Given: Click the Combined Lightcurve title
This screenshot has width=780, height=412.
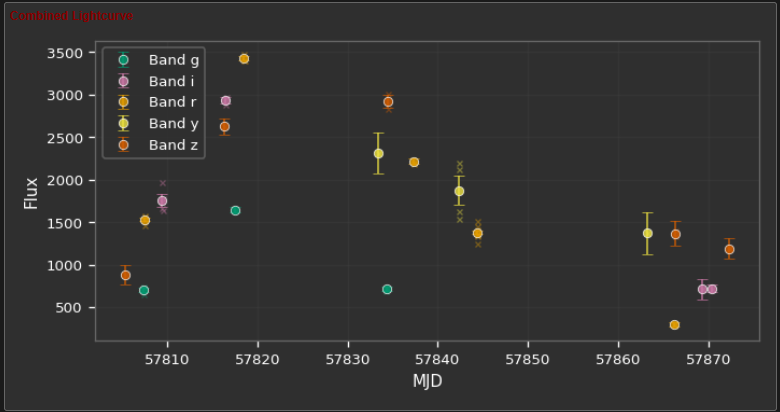Looking at the screenshot, I should pos(72,16).
